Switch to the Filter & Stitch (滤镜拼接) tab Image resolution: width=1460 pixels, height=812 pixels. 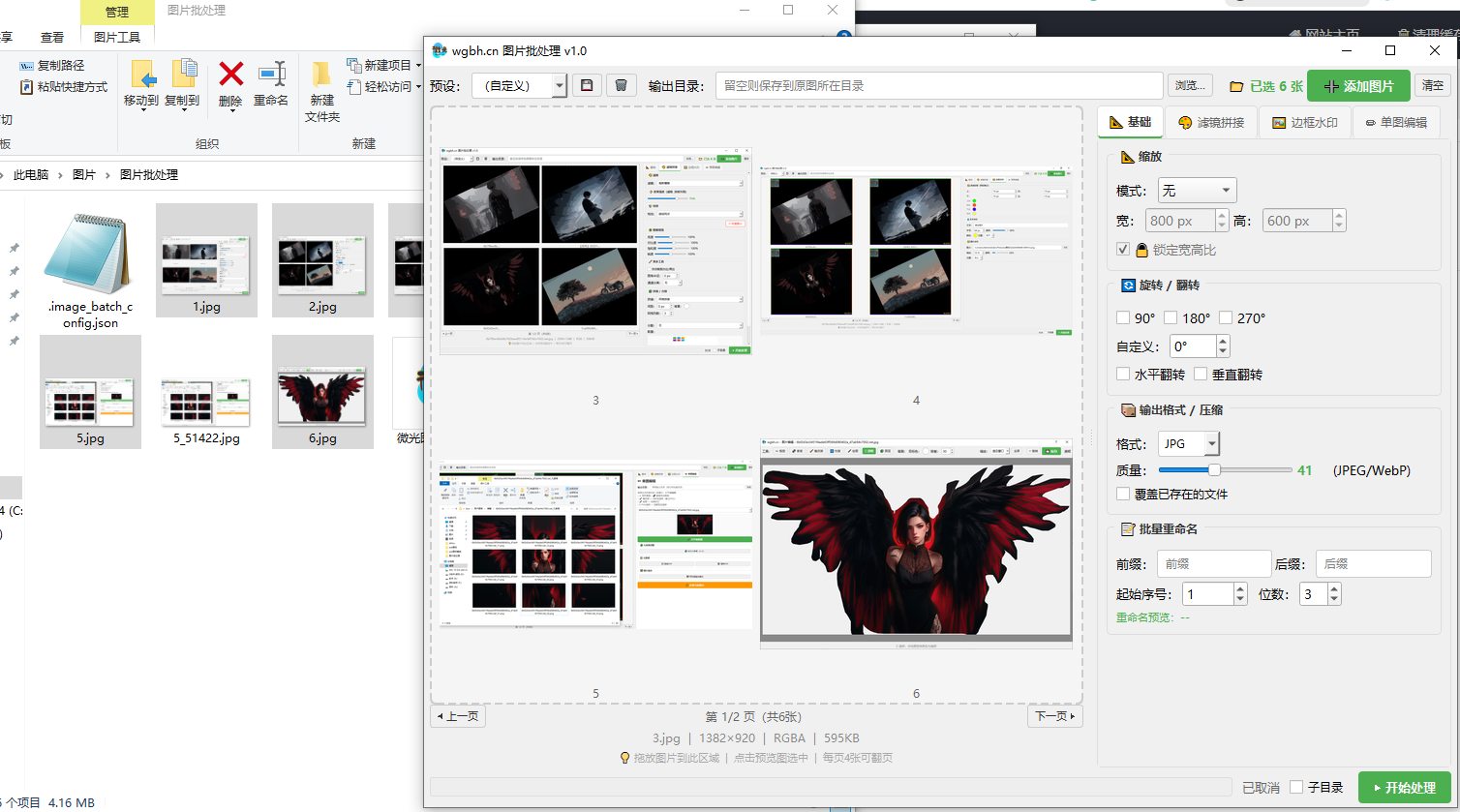(x=1210, y=123)
